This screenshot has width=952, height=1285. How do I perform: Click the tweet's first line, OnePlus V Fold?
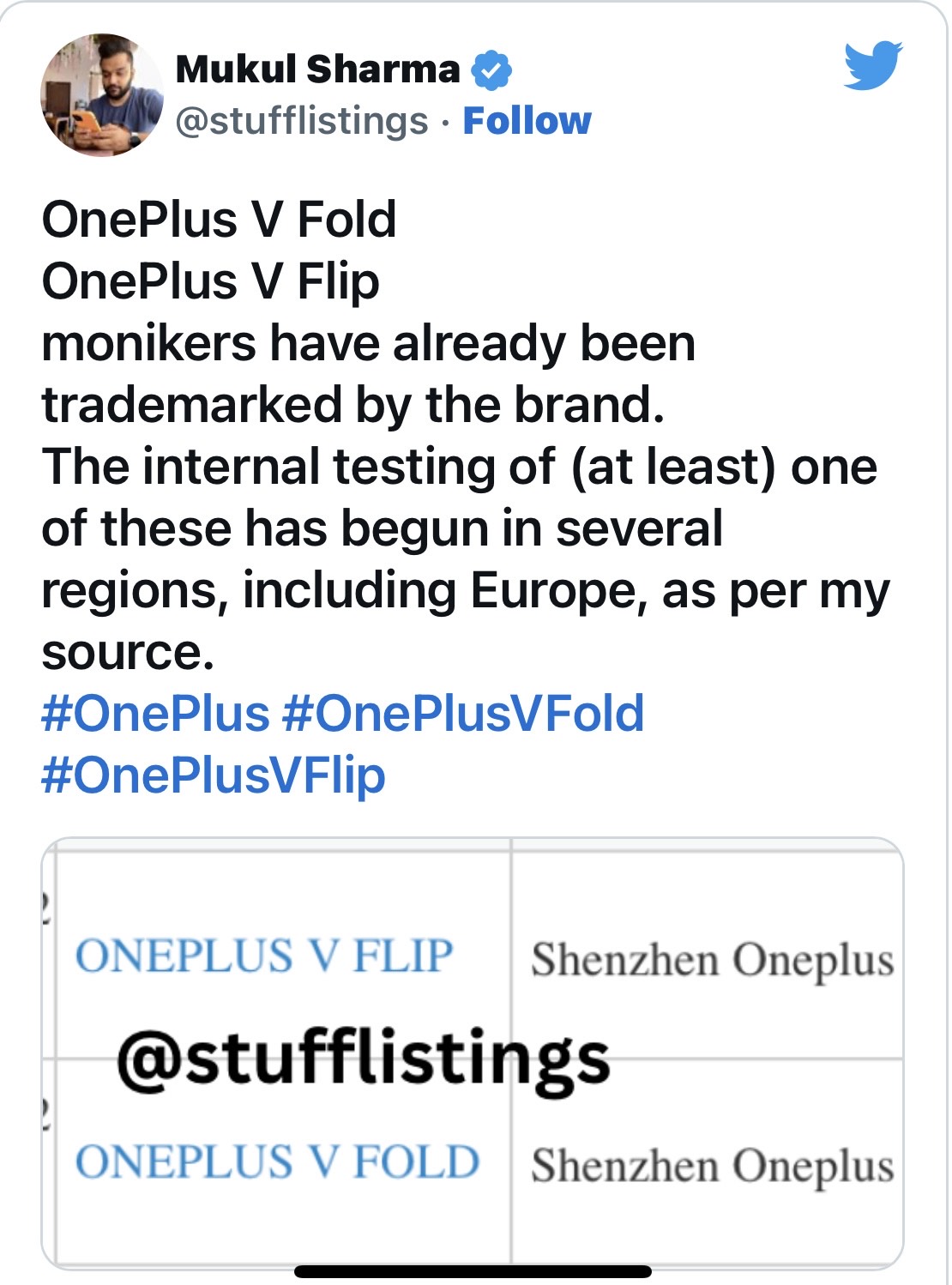219,220
